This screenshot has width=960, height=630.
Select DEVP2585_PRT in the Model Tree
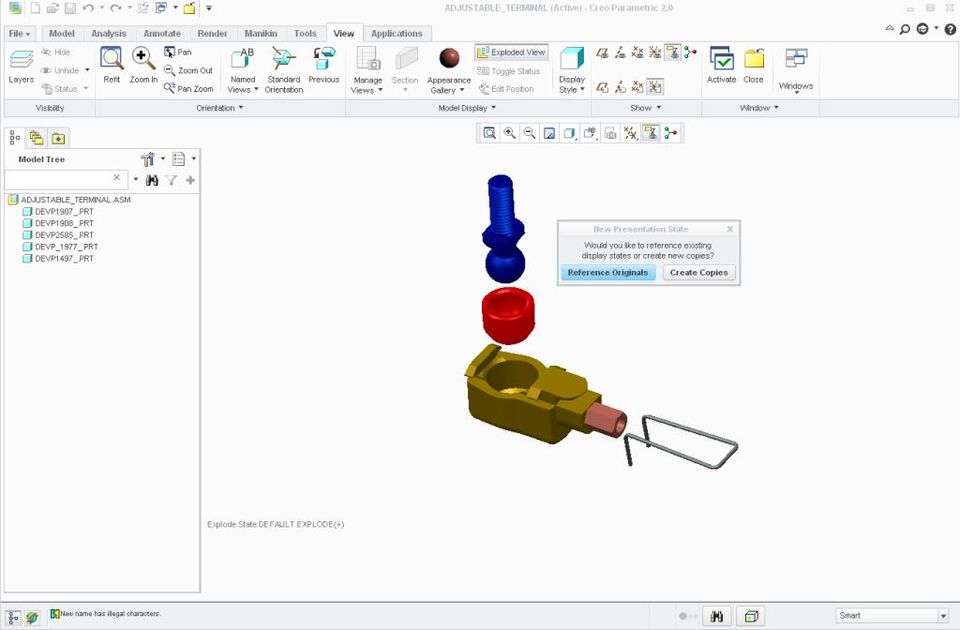(66, 235)
